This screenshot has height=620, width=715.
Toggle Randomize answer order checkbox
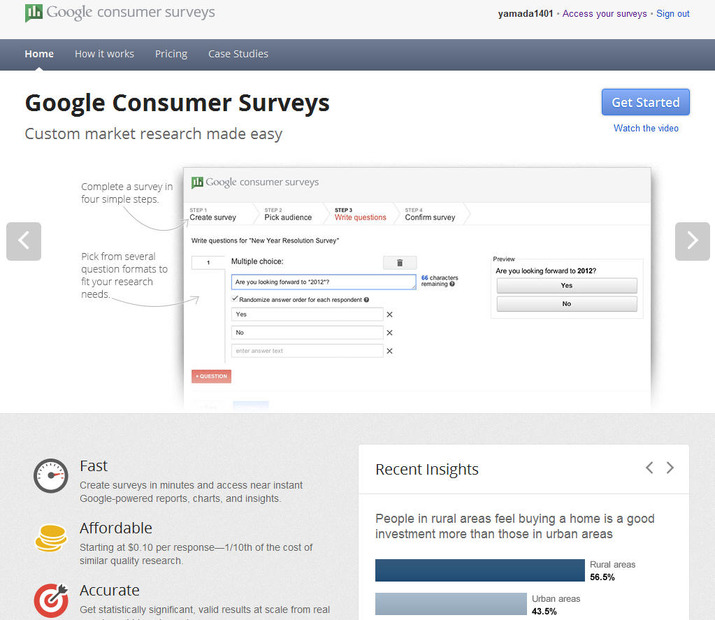(x=235, y=299)
